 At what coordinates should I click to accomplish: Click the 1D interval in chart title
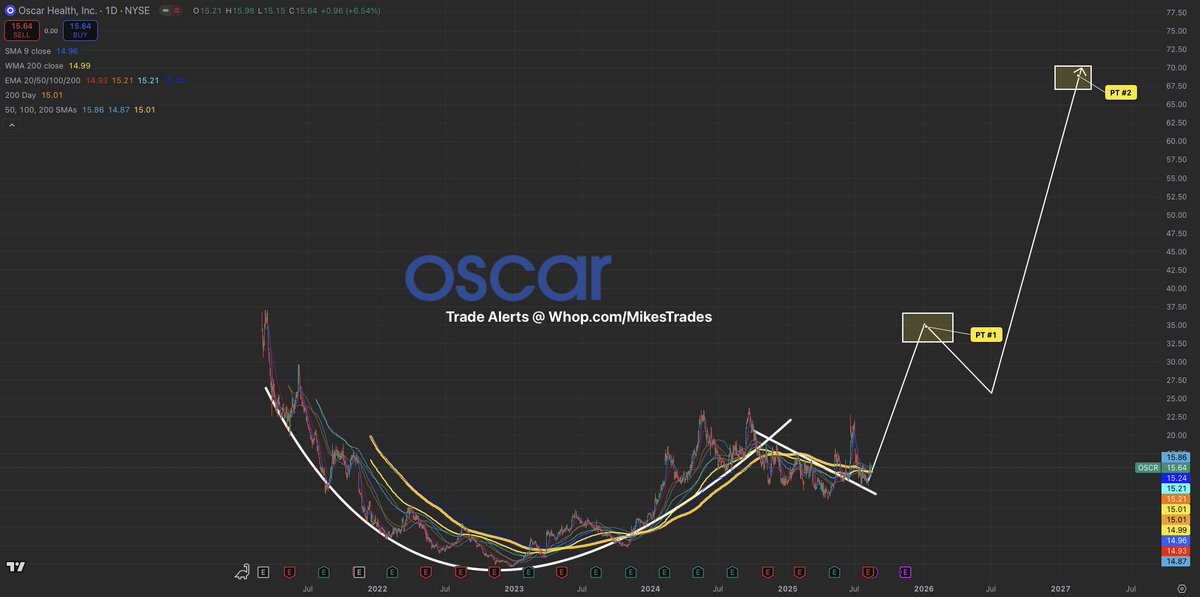[x=113, y=10]
